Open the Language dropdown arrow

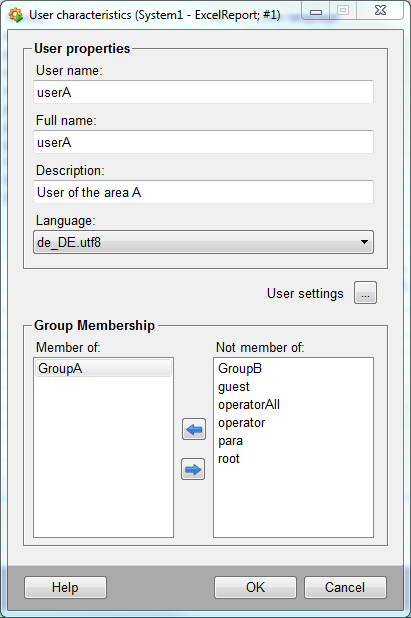[365, 242]
